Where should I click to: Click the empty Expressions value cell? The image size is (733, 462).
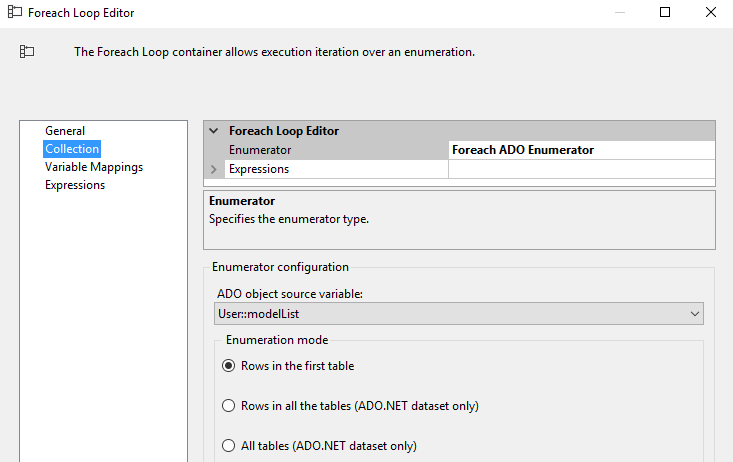click(x=582, y=169)
